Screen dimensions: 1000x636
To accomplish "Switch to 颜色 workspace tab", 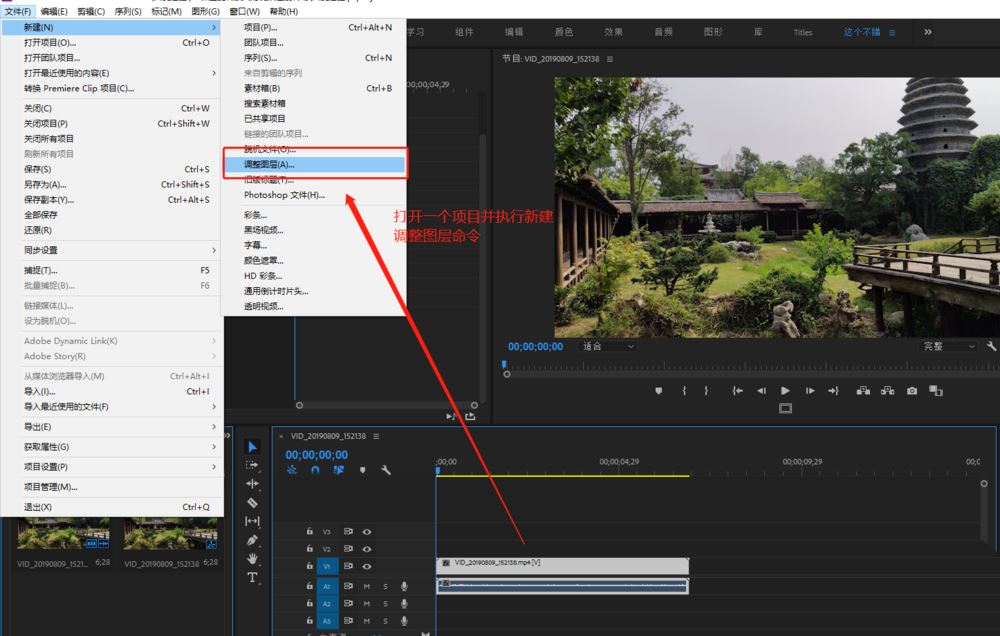I will pos(564,32).
